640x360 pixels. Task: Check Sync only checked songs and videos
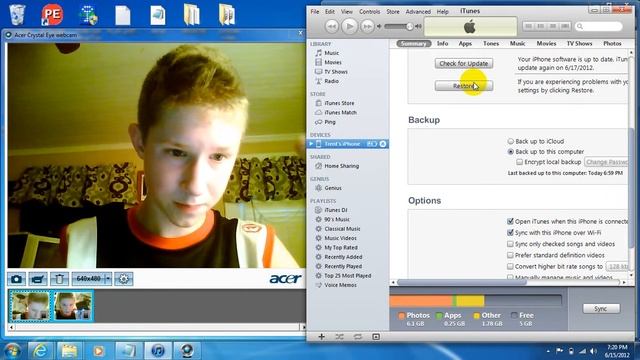510,244
